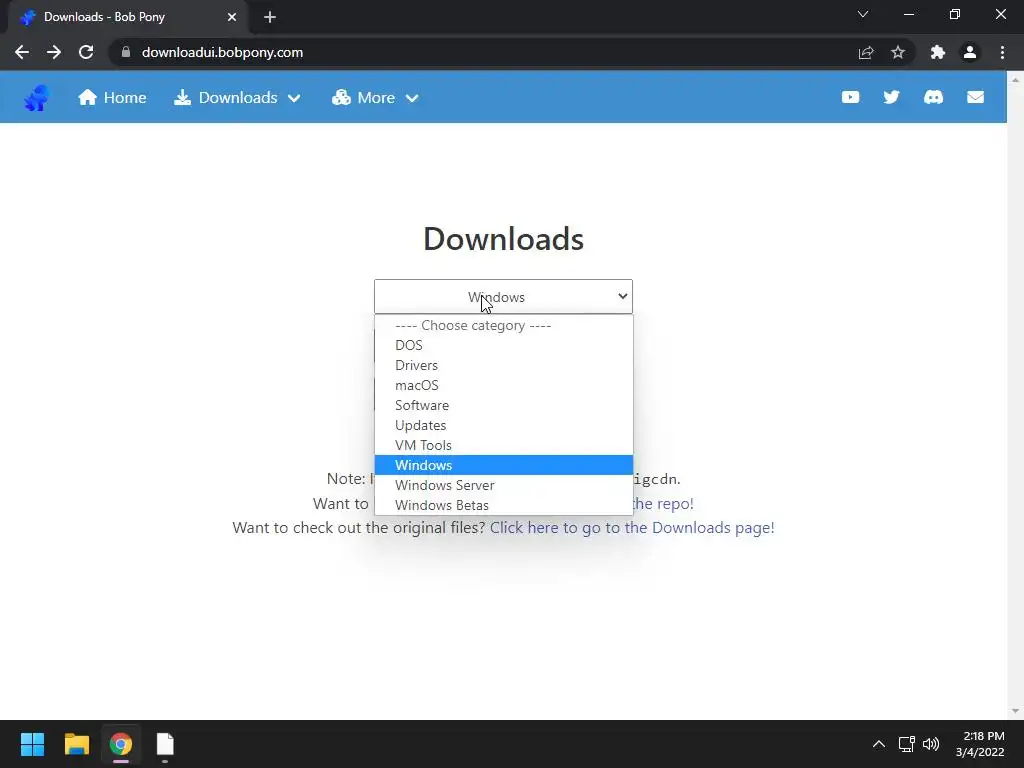Select the Downloads - Bob Pony tab

pyautogui.click(x=127, y=17)
